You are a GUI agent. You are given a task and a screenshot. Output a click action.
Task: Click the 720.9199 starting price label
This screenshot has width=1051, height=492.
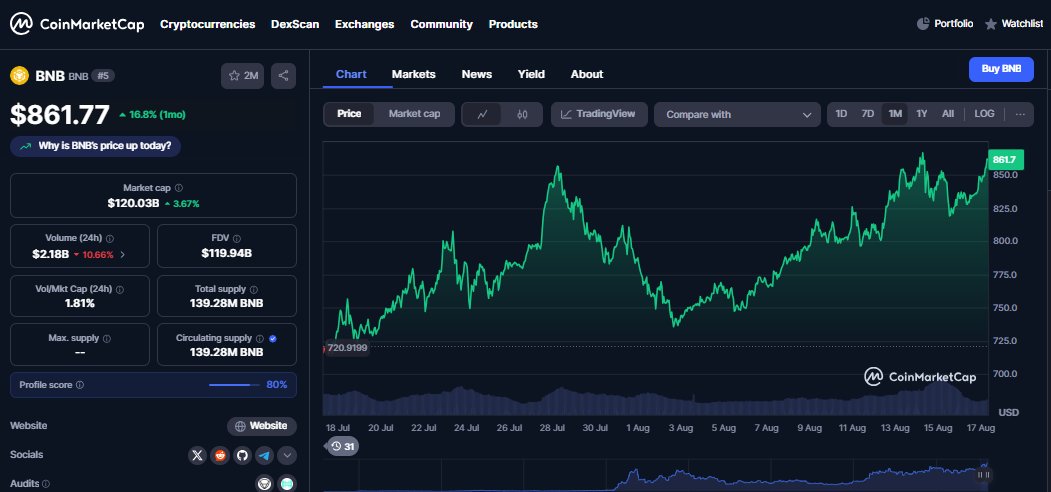pos(347,348)
